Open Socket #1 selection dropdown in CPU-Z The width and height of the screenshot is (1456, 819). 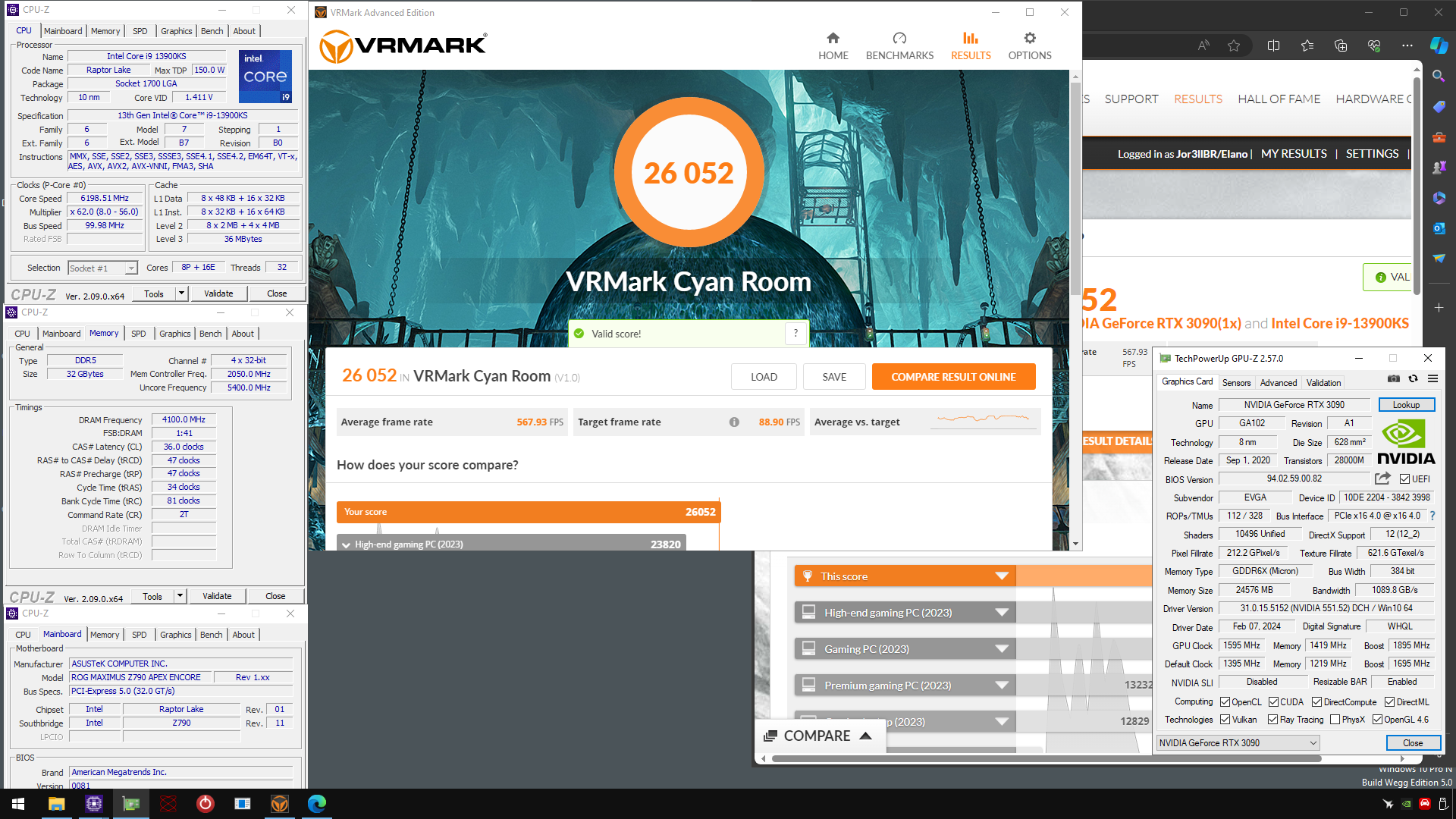[x=102, y=268]
